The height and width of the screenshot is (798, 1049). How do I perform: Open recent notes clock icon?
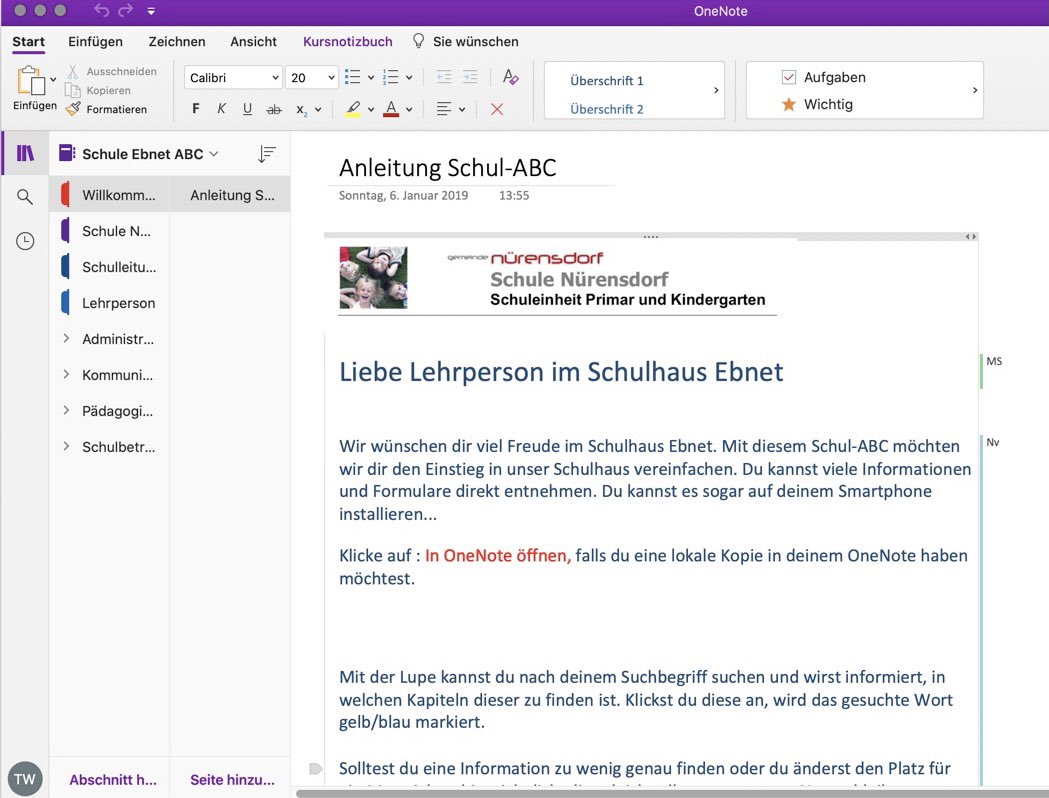pos(25,241)
